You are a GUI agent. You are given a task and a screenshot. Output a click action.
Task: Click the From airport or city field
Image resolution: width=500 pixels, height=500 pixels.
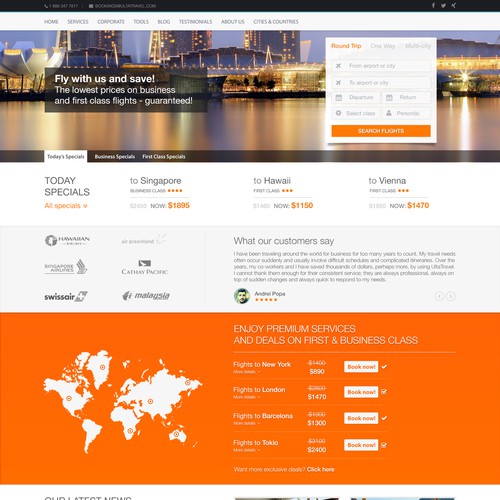point(381,66)
